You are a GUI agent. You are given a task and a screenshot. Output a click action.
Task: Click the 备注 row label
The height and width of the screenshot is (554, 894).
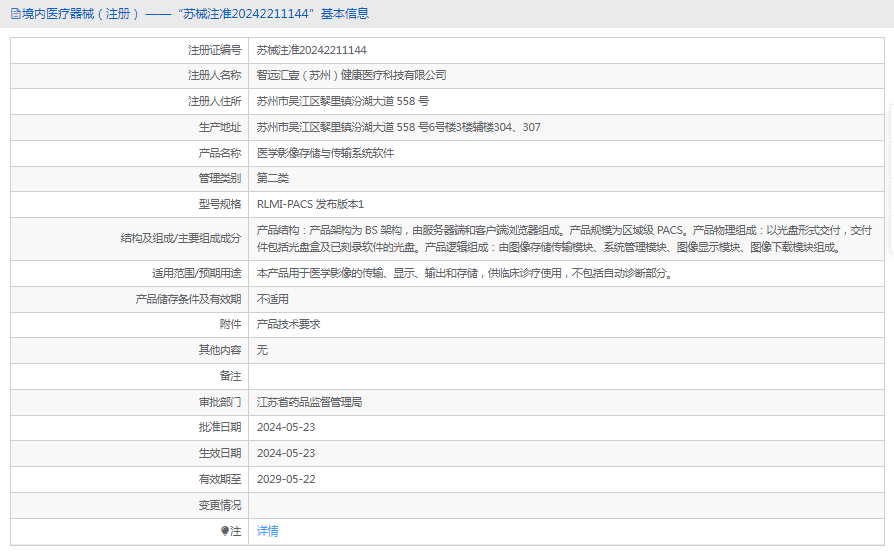pyautogui.click(x=230, y=376)
